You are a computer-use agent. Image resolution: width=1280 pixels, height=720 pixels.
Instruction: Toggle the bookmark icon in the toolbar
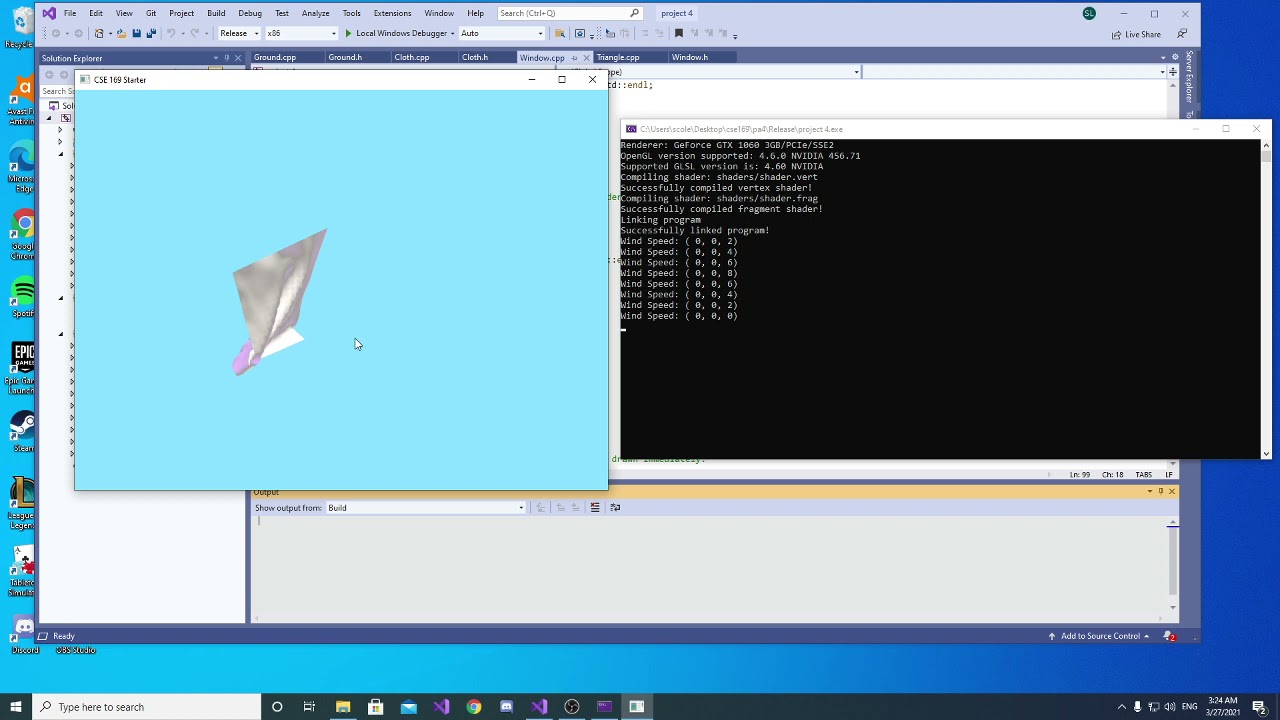pos(678,33)
